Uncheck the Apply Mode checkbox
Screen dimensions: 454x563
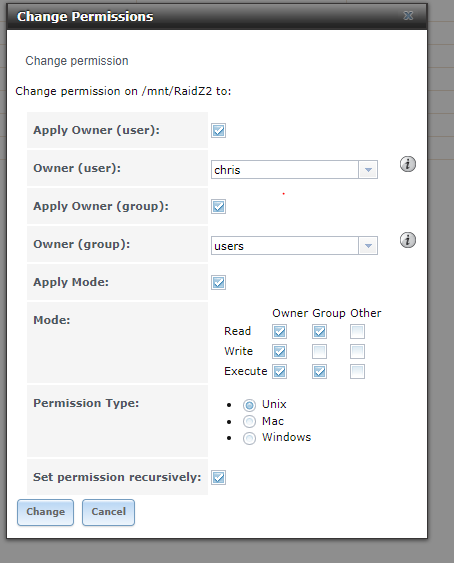click(218, 282)
